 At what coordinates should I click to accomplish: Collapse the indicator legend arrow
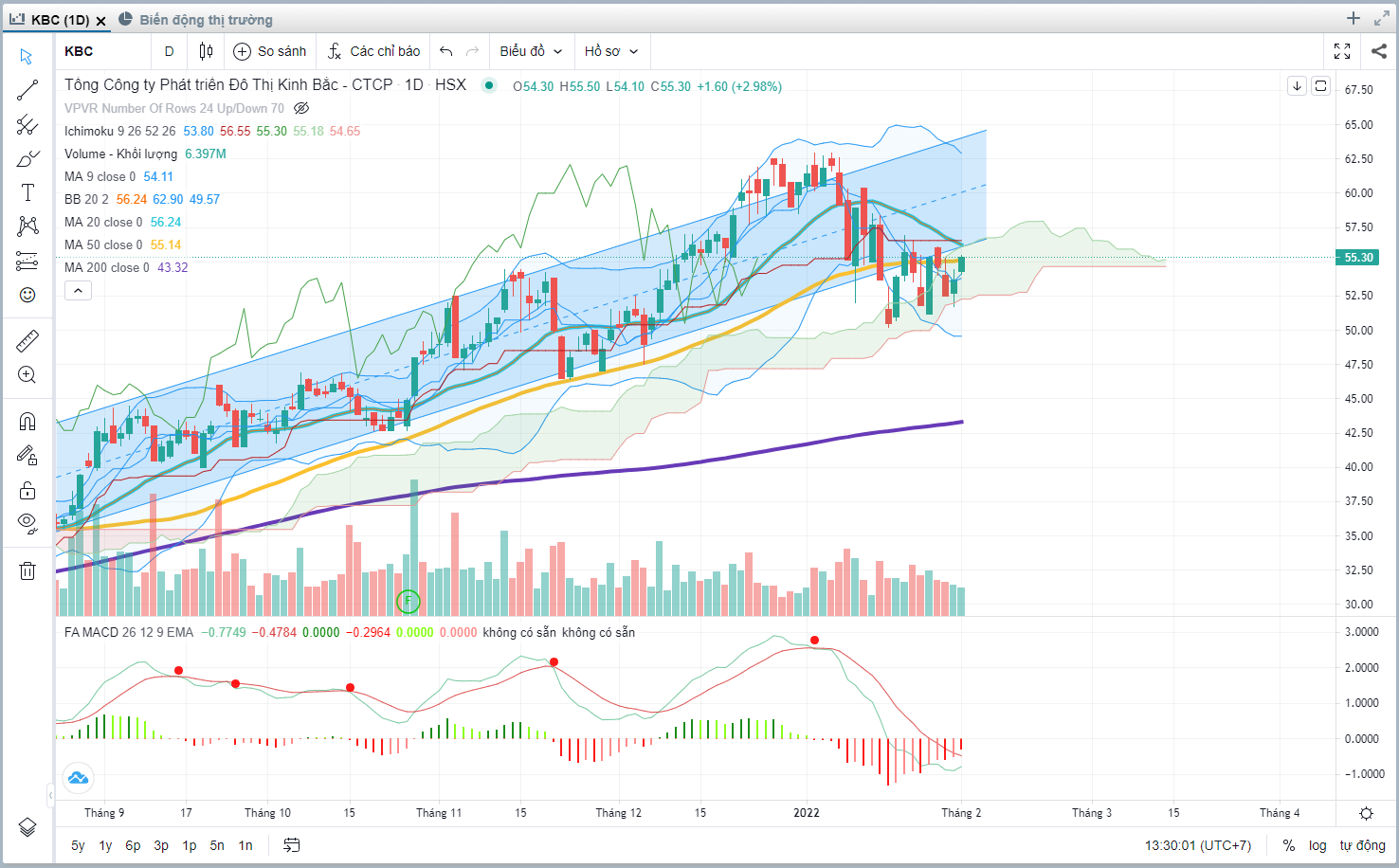point(78,291)
